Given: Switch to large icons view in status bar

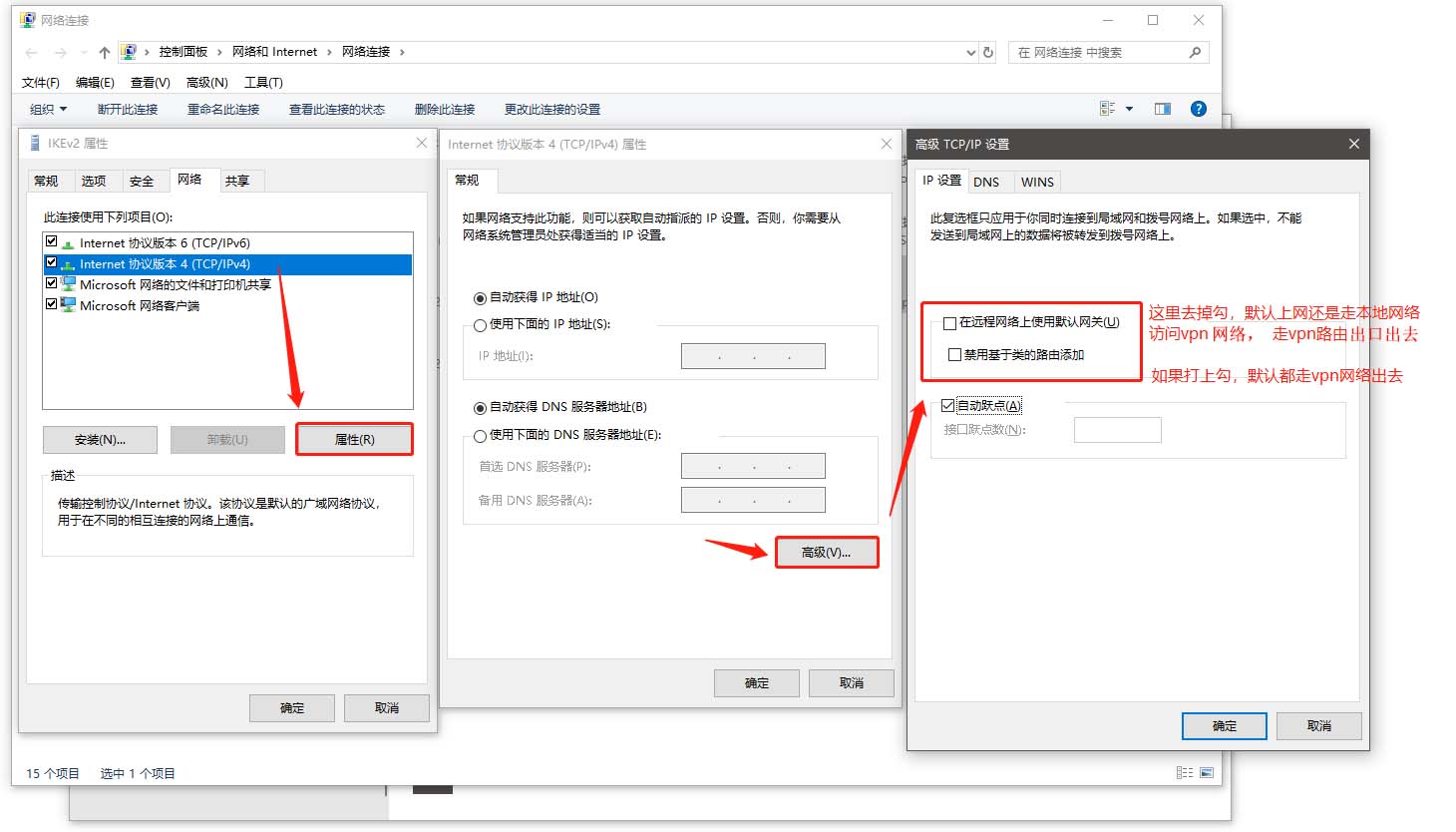Looking at the screenshot, I should [1207, 773].
